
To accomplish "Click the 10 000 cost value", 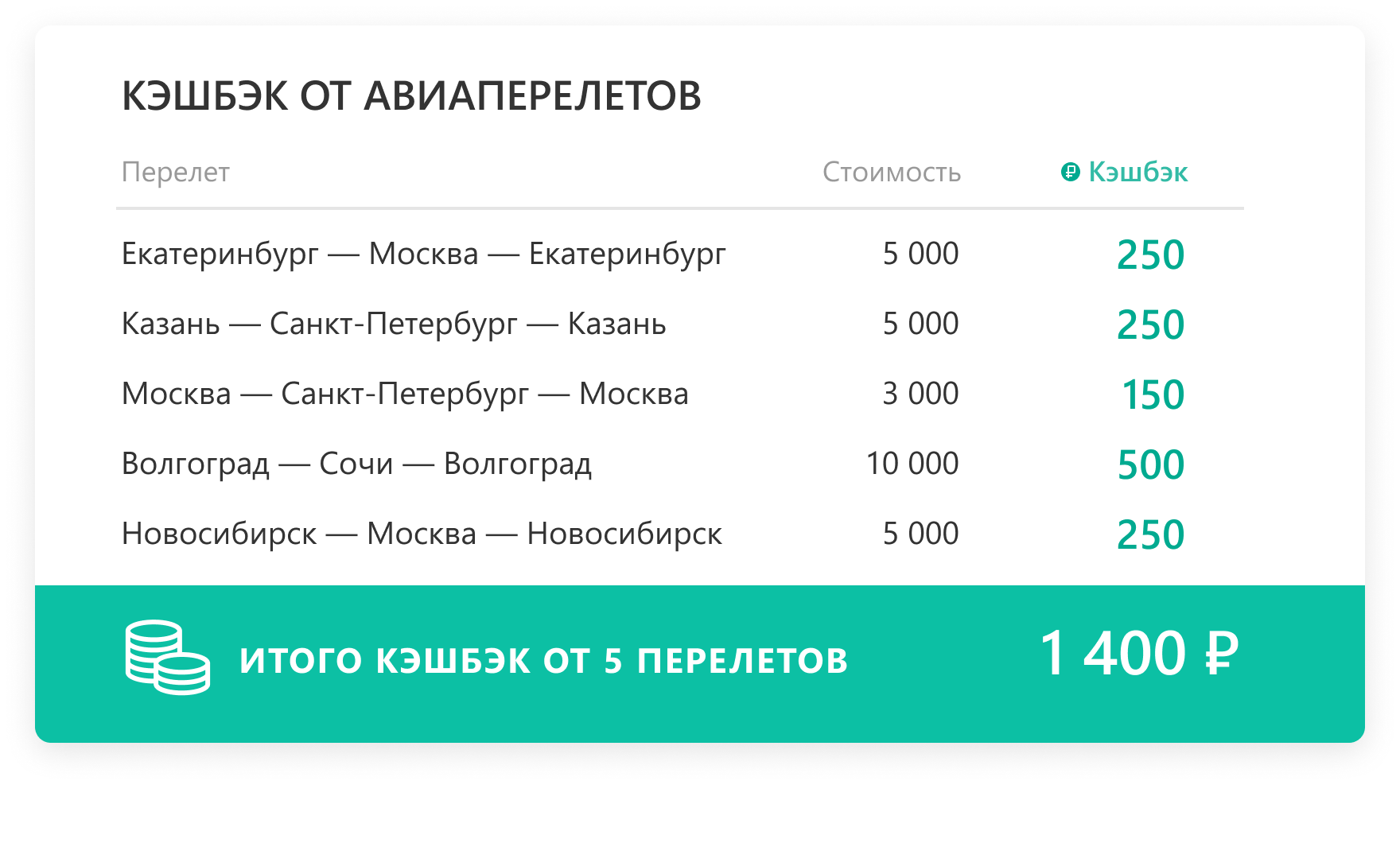I will 912,464.
